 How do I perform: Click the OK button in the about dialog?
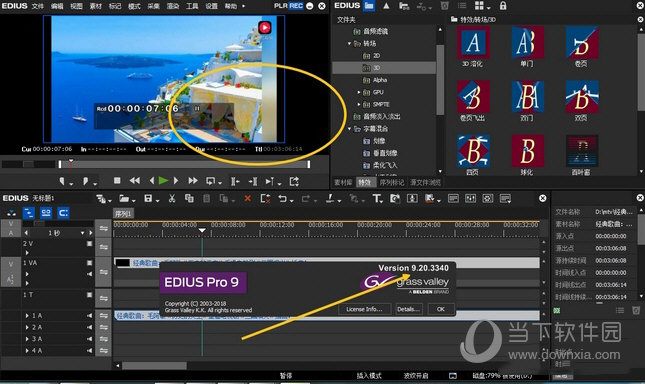coord(441,309)
